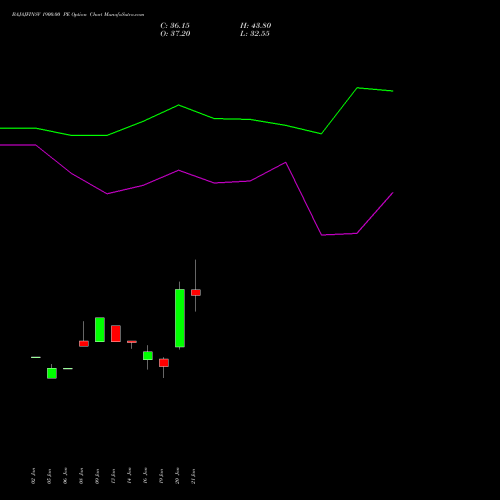Click the '02 Jan' date axis label
This screenshot has width=500, height=500.
pos(33,476)
